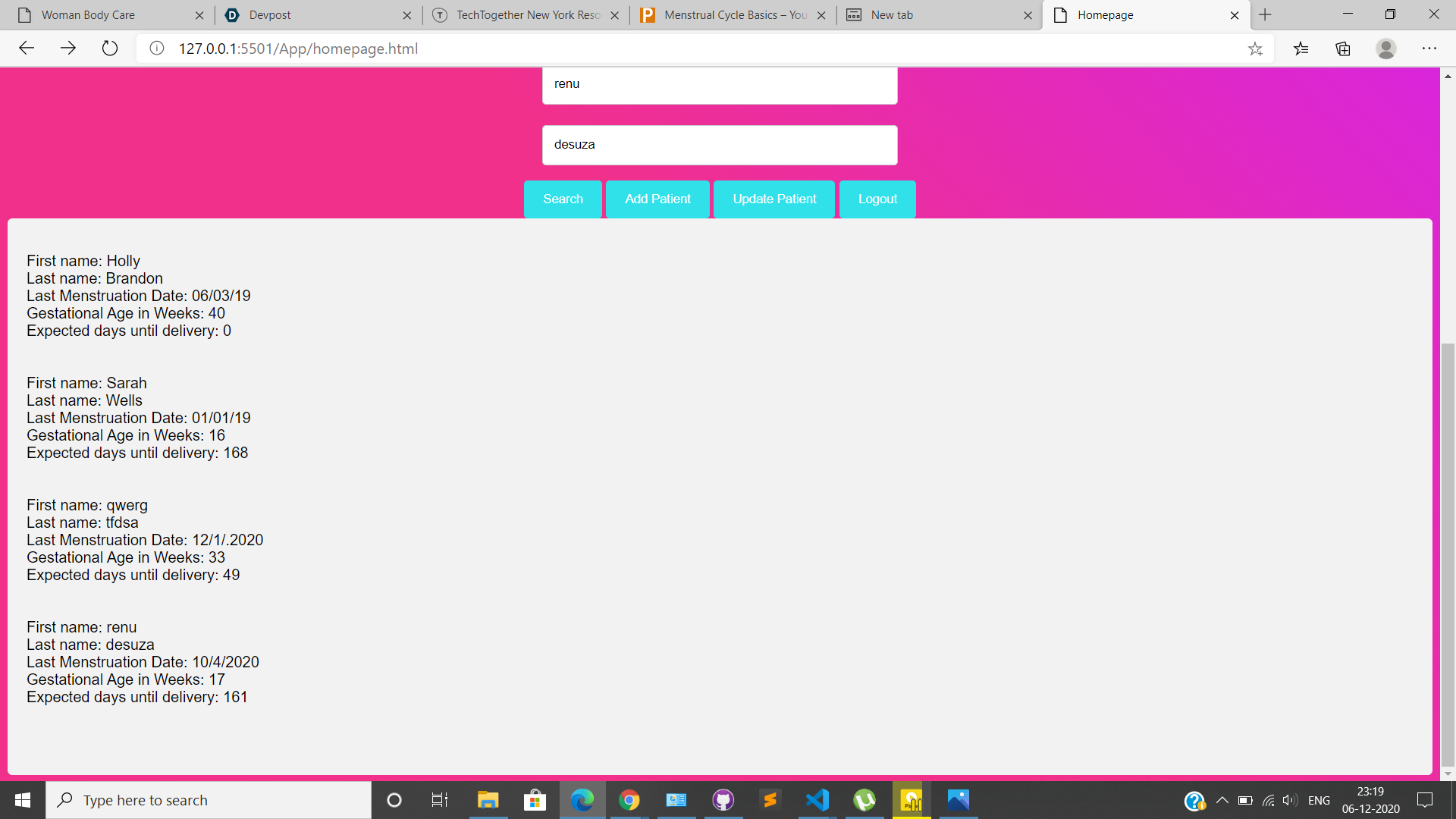Launch Google Chrome from taskbar

click(629, 800)
